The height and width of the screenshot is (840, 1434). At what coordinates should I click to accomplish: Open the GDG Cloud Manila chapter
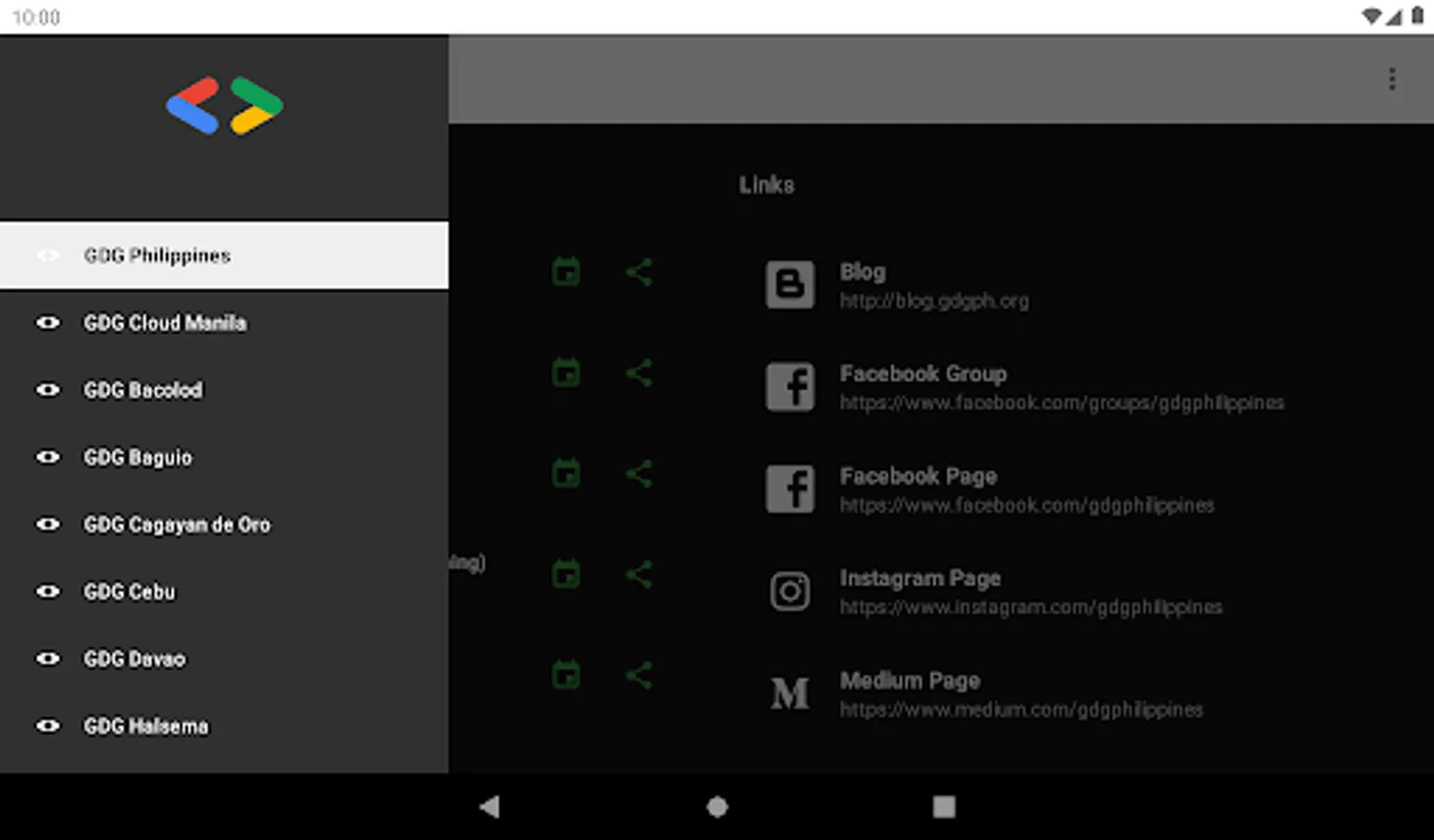(224, 323)
